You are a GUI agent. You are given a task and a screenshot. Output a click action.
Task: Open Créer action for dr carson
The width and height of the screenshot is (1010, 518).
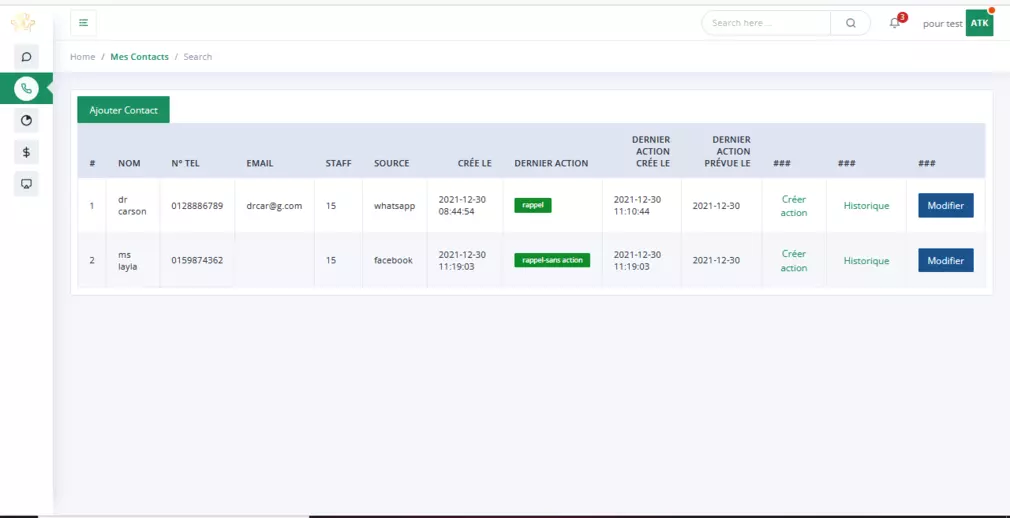[794, 206]
